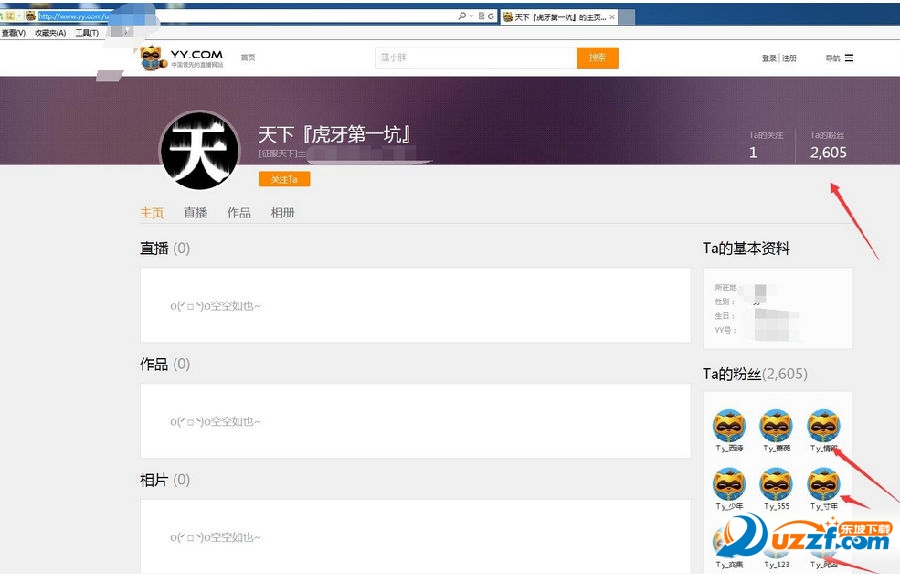Open the 收藏夹(A) browser menu
The width and height of the screenshot is (900, 574).
[x=50, y=33]
